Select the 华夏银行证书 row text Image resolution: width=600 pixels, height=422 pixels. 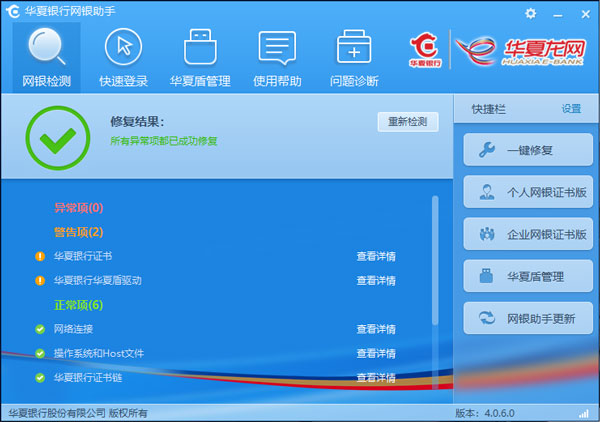83,256
